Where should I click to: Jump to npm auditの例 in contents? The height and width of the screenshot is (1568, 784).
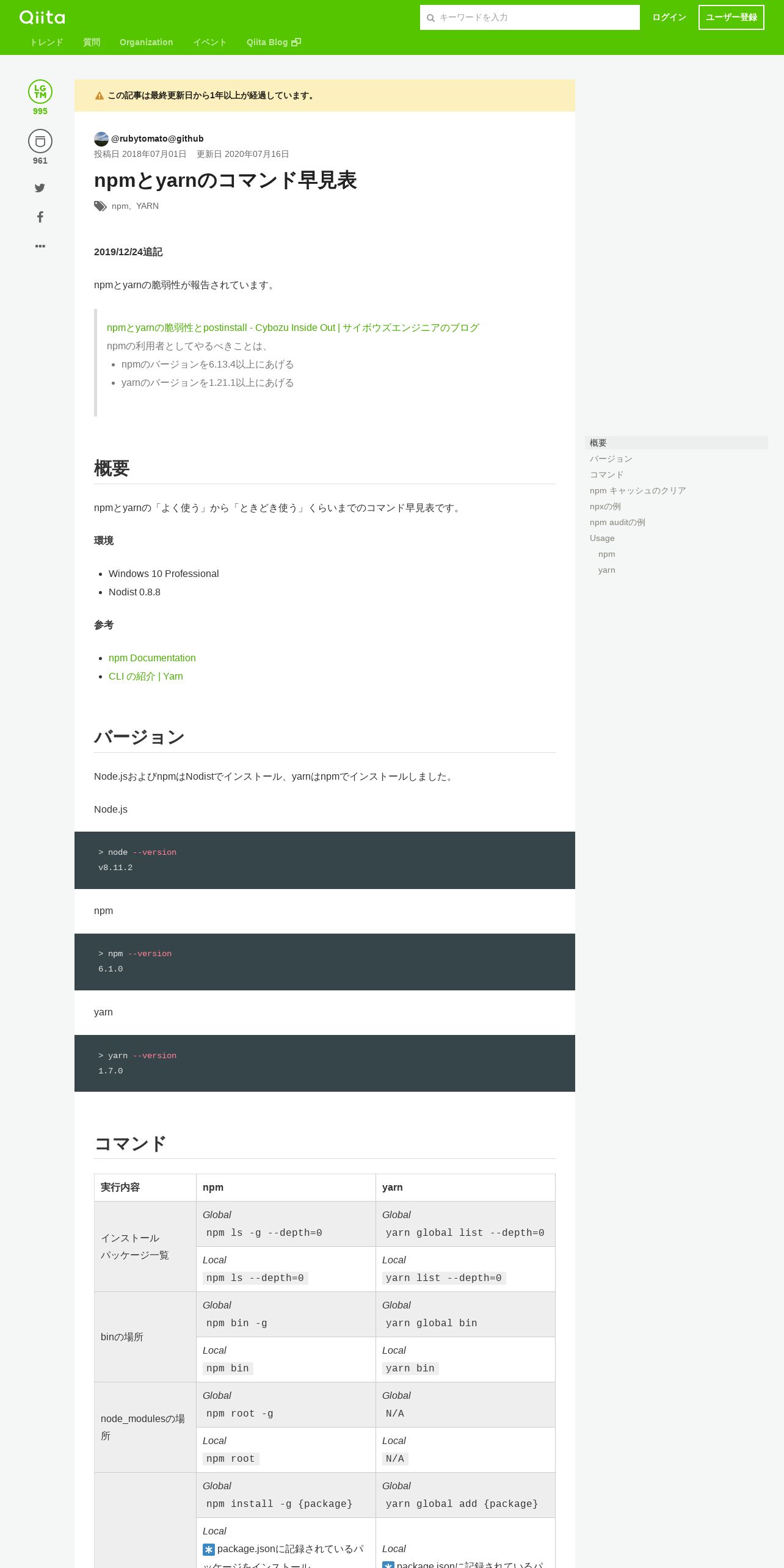coord(617,522)
